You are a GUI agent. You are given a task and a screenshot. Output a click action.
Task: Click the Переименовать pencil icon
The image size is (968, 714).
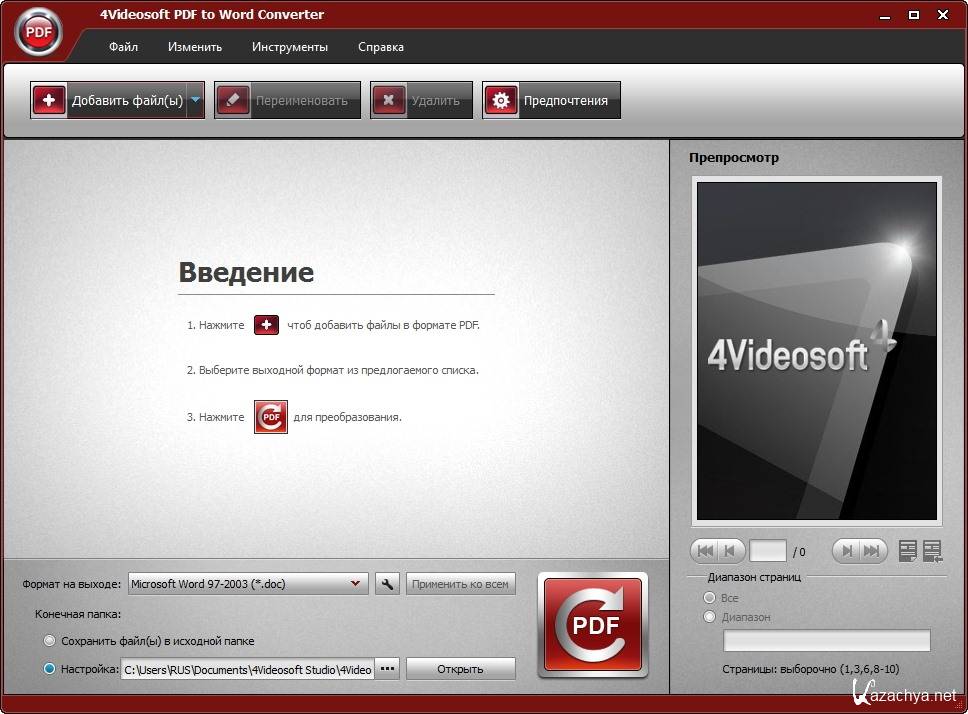[x=233, y=100]
